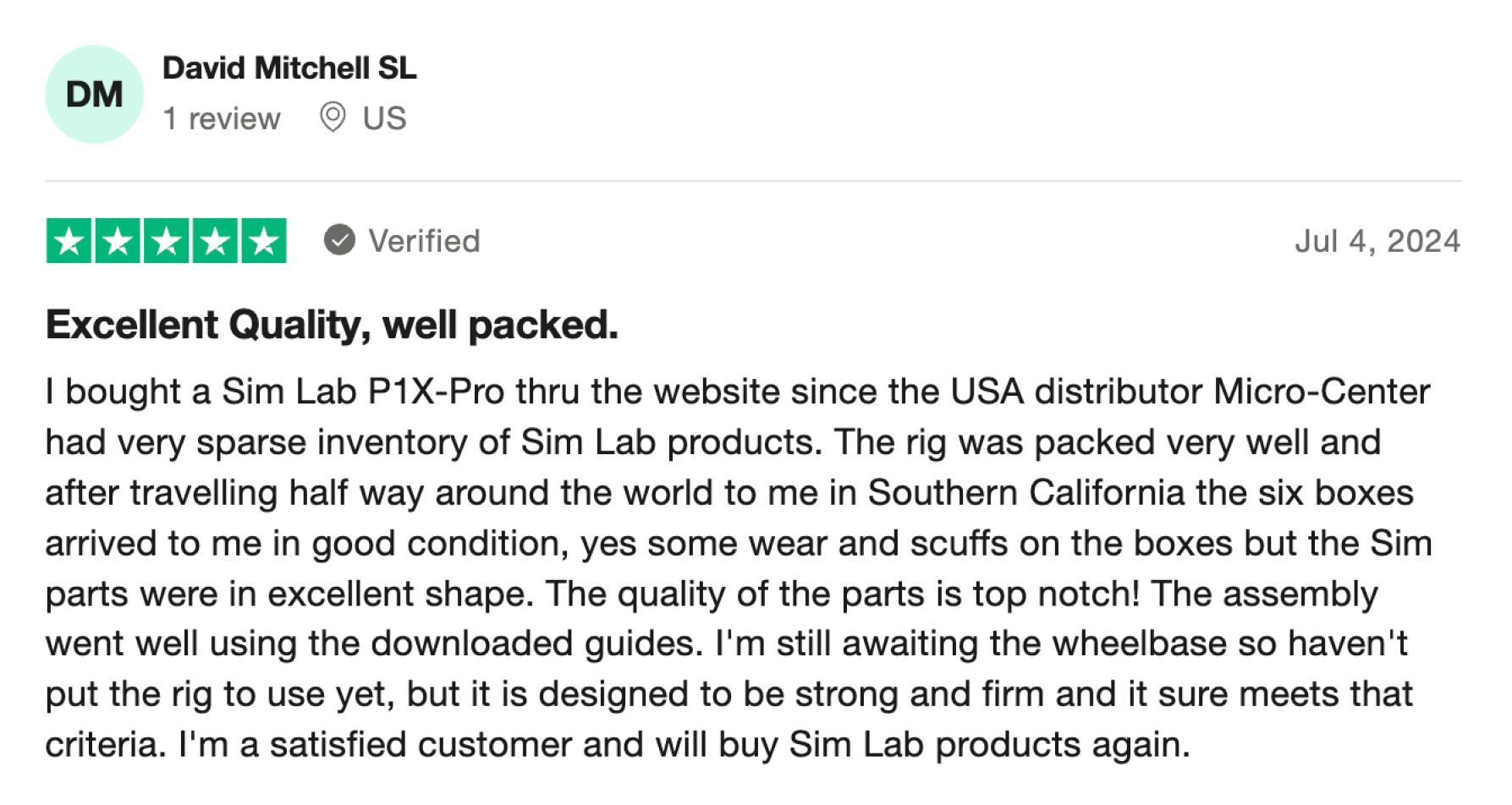Click the Verified checkmark badge icon

339,240
